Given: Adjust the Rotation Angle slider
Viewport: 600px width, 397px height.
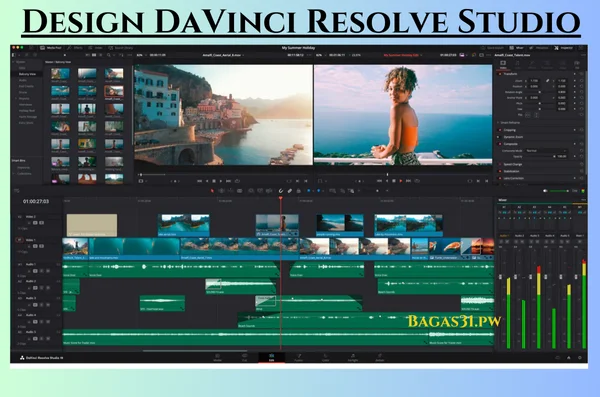Looking at the screenshot, I should point(540,92).
